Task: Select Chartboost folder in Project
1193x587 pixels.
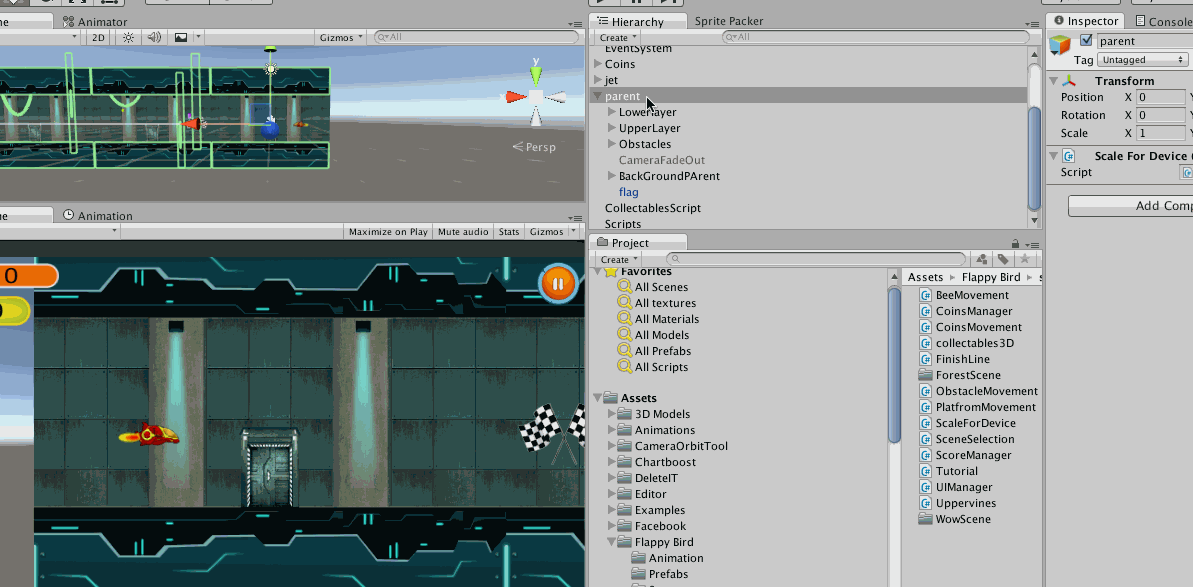Action: tap(665, 462)
